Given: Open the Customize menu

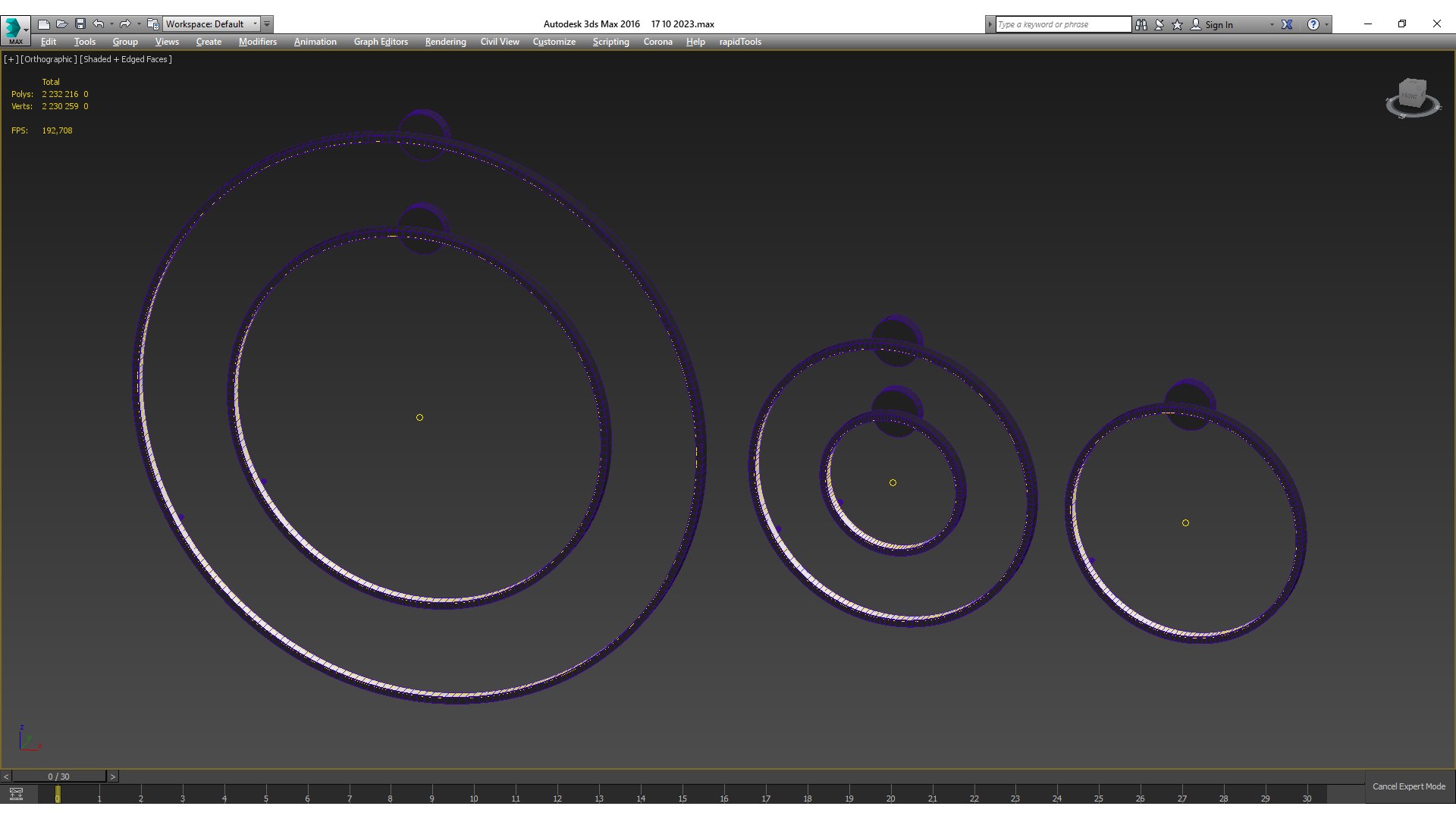Looking at the screenshot, I should 554,42.
